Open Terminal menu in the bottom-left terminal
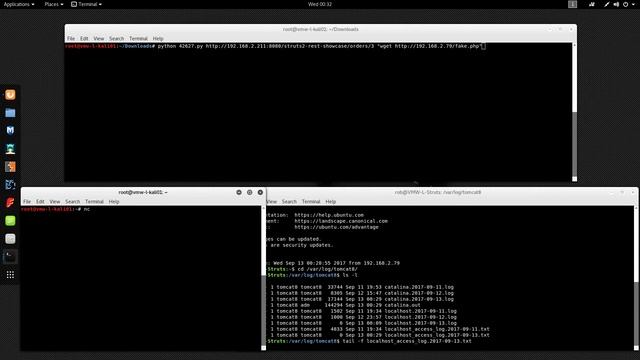Image resolution: width=640 pixels, height=360 pixels. tap(94, 202)
